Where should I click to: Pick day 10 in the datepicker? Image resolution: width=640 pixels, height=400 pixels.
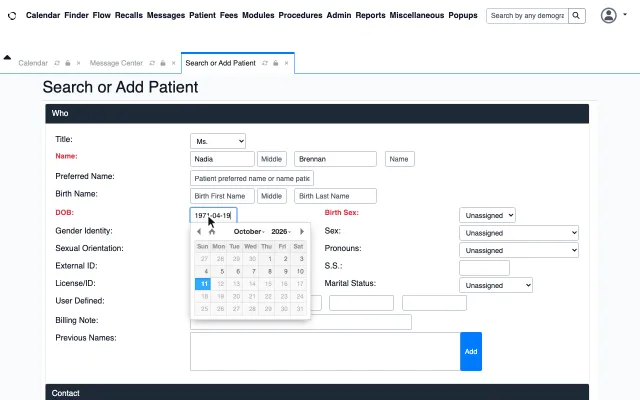(300, 271)
